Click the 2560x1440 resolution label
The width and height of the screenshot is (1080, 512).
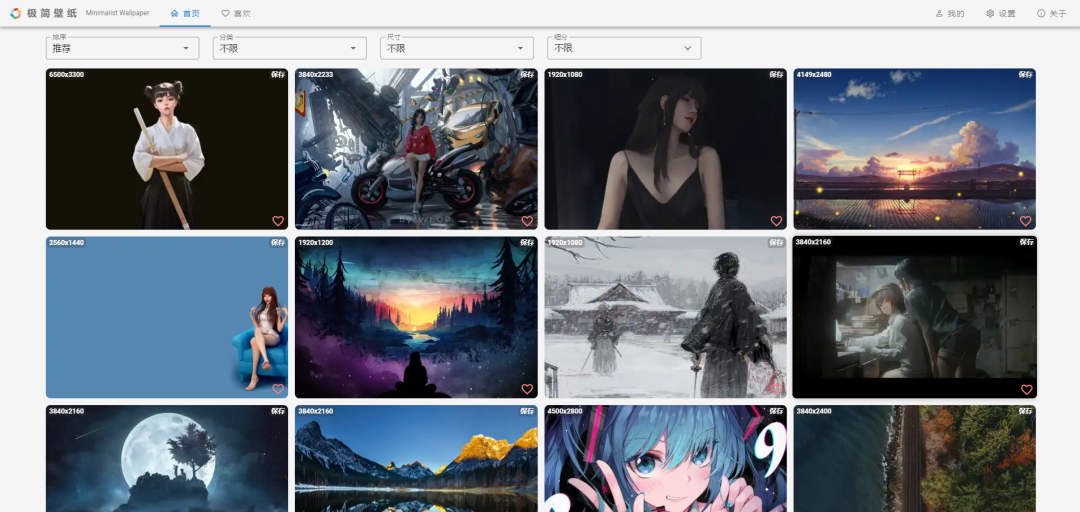click(66, 243)
